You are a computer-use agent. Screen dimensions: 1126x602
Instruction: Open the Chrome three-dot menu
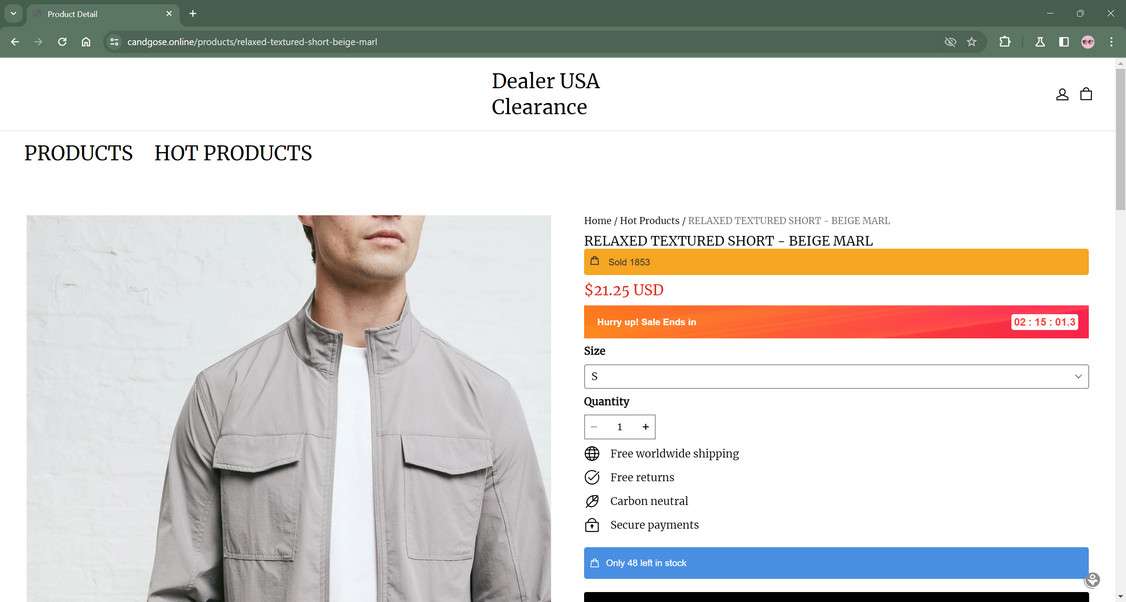click(x=1111, y=42)
